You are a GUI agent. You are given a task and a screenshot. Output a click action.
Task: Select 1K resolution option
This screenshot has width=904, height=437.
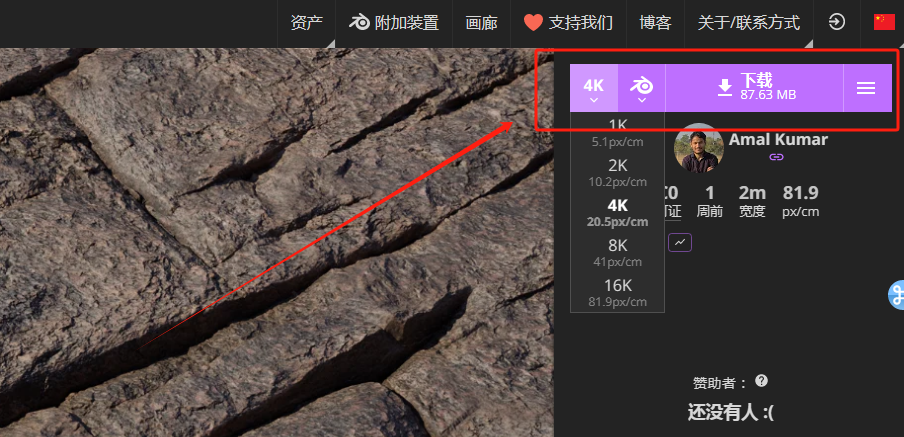coord(617,131)
